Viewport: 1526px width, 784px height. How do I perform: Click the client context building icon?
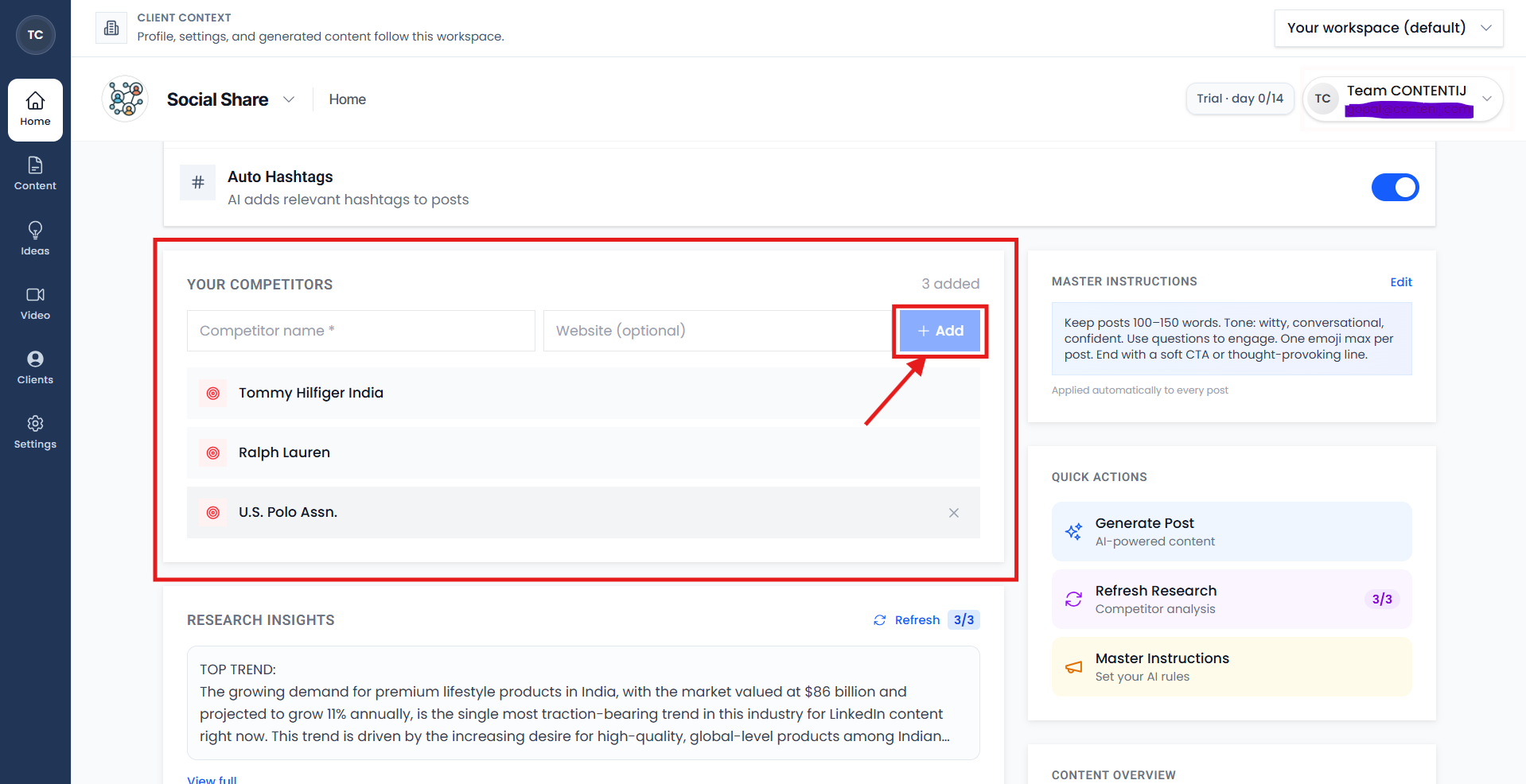click(111, 28)
